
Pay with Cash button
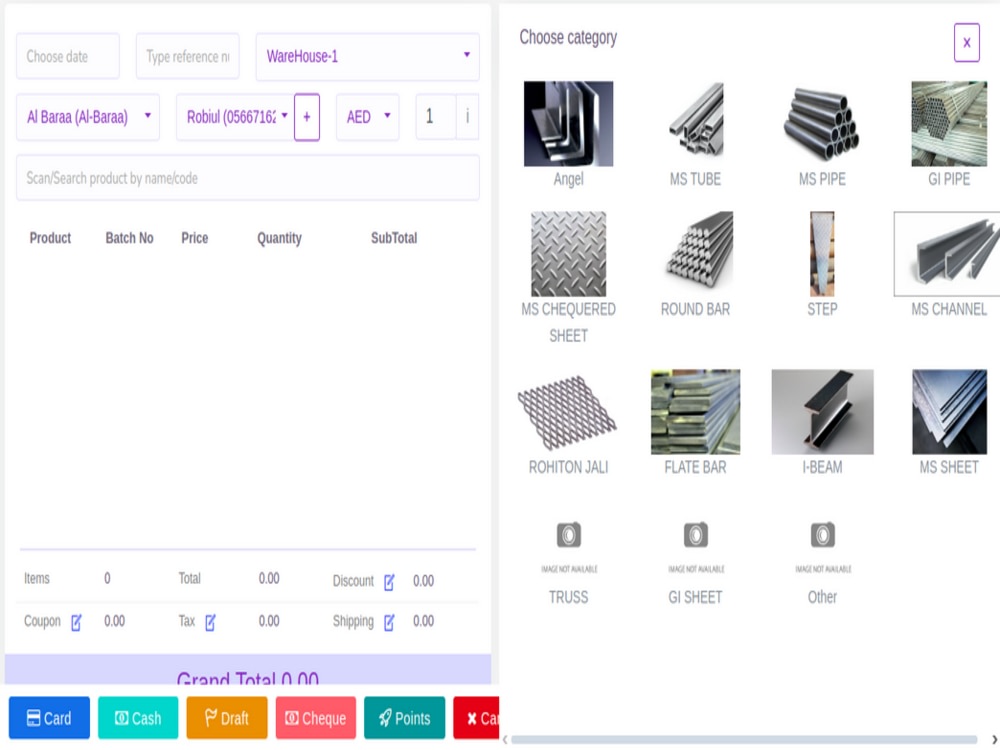(138, 718)
